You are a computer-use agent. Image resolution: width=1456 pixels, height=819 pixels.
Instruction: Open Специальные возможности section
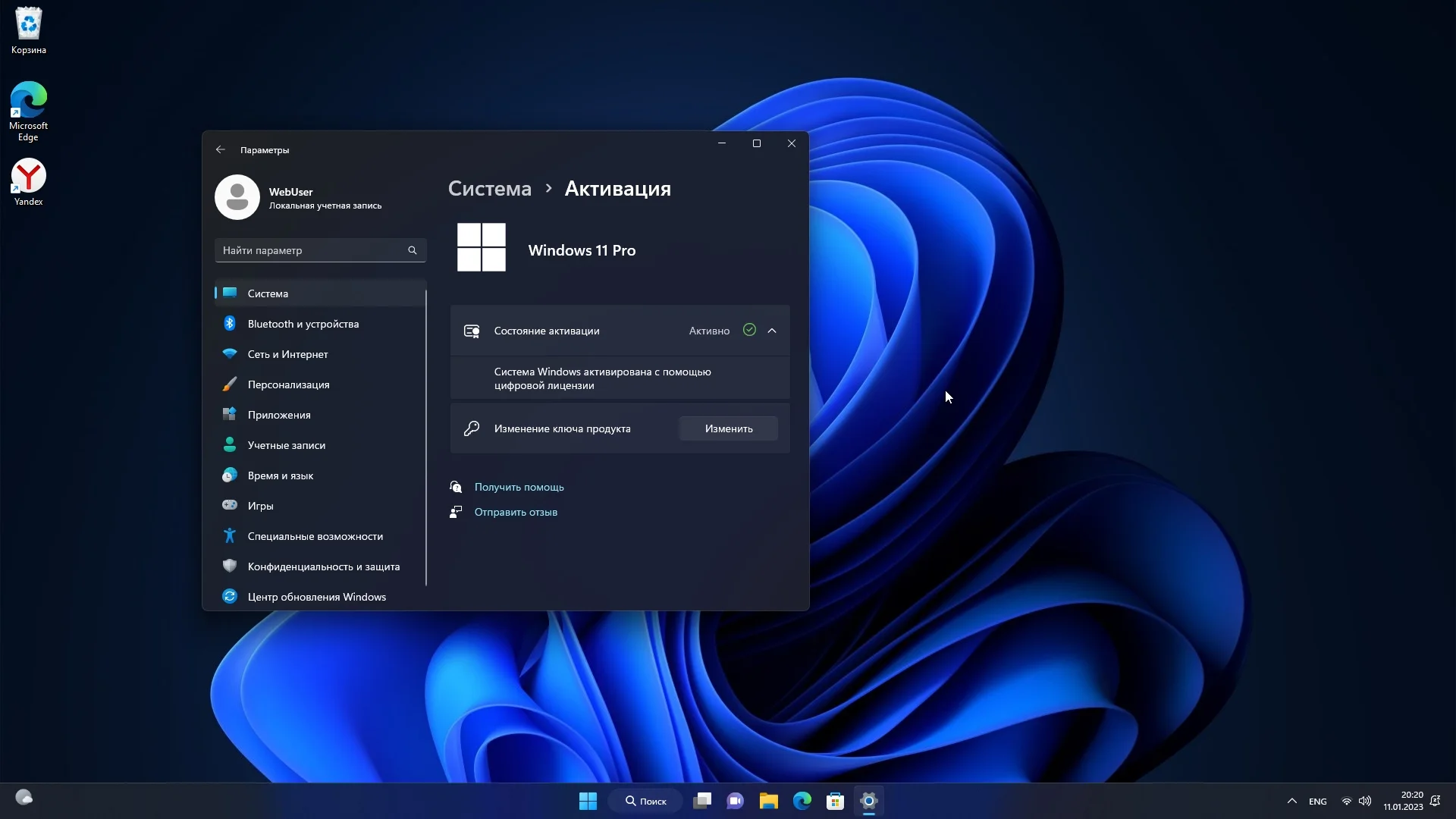(x=315, y=536)
